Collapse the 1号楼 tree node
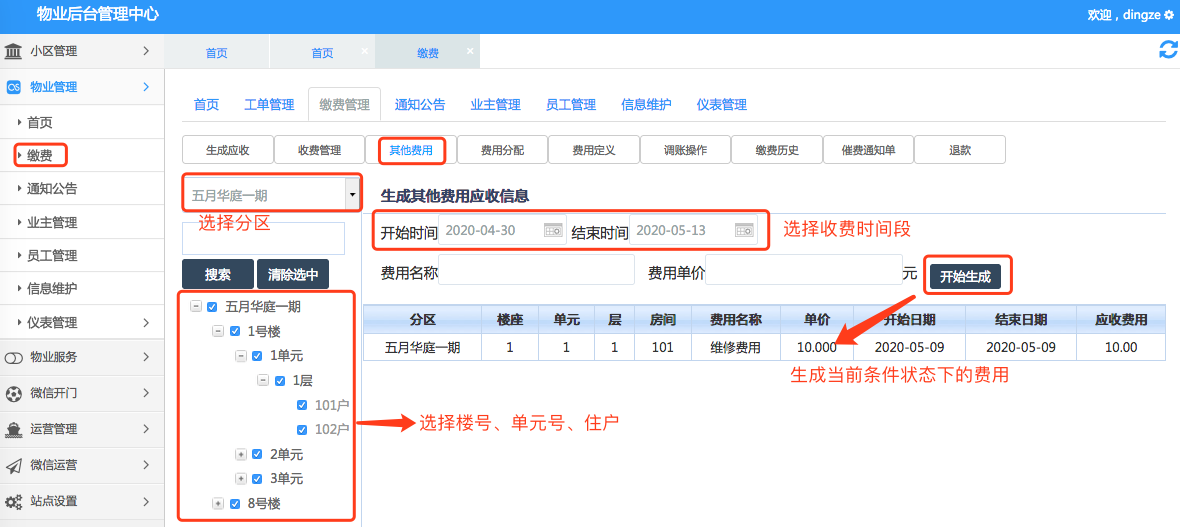 (218, 331)
